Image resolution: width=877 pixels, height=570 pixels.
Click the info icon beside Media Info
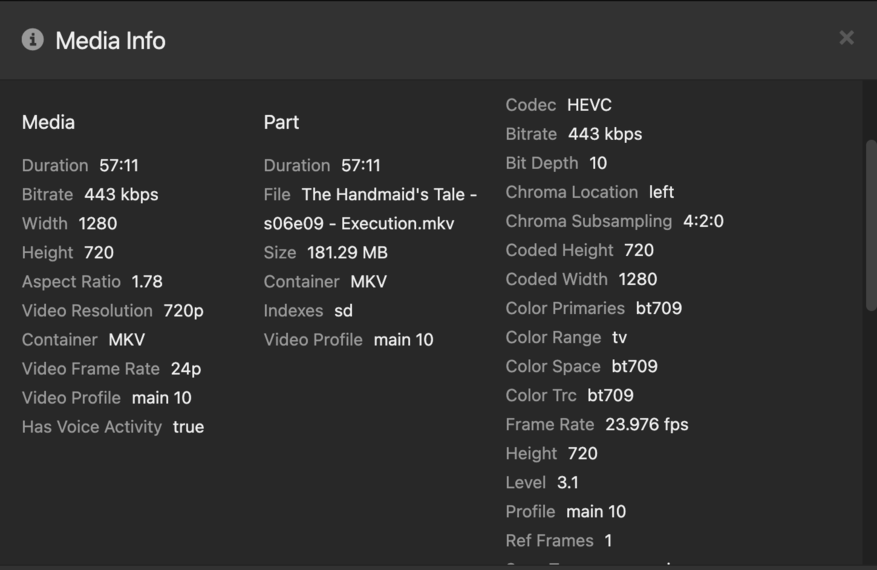pos(33,40)
